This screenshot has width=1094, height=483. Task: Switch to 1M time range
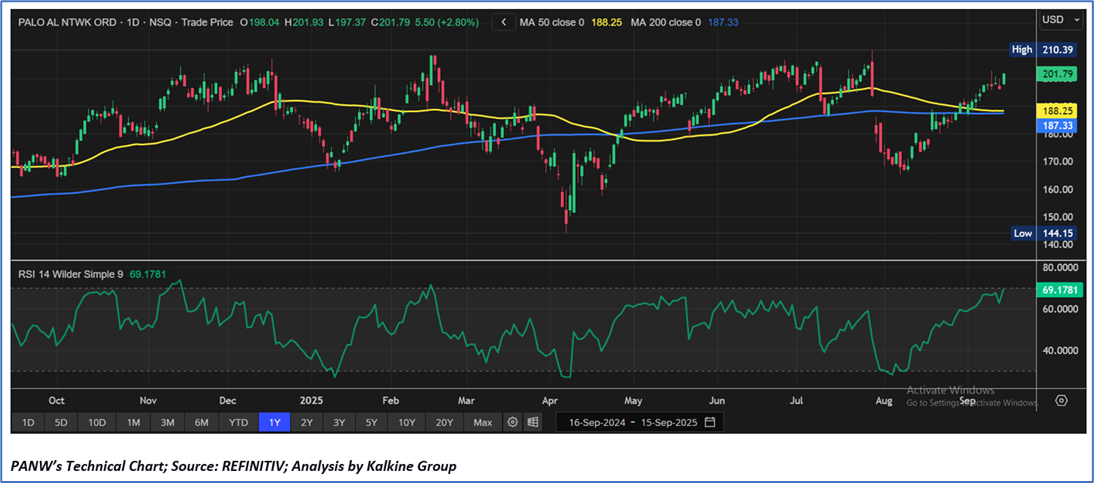133,422
